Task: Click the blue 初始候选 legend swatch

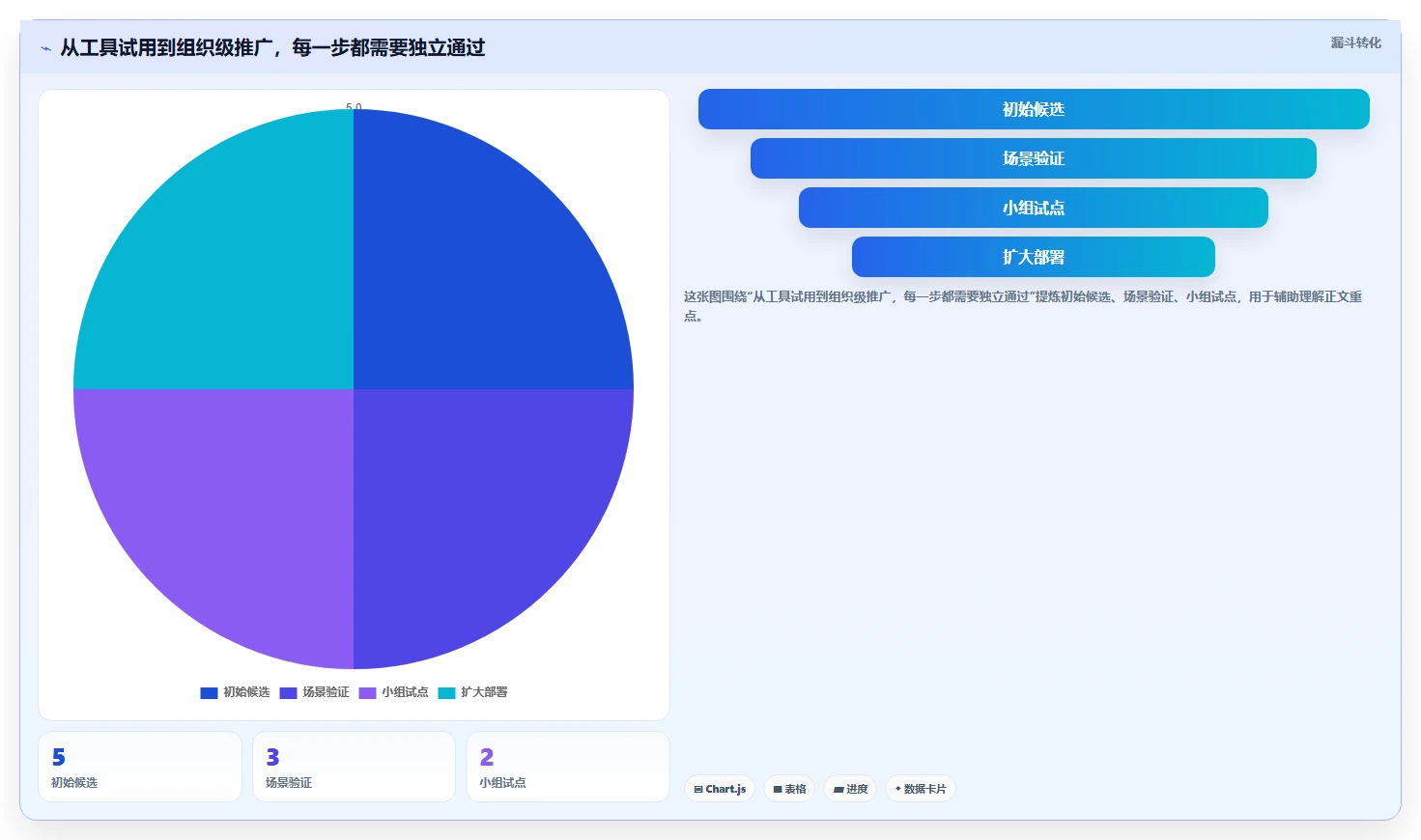Action: (x=209, y=693)
